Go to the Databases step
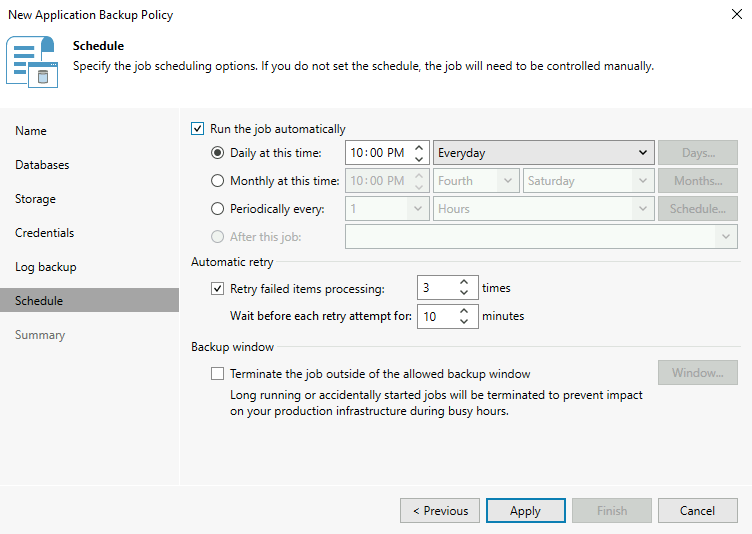The width and height of the screenshot is (752, 534). (x=42, y=165)
